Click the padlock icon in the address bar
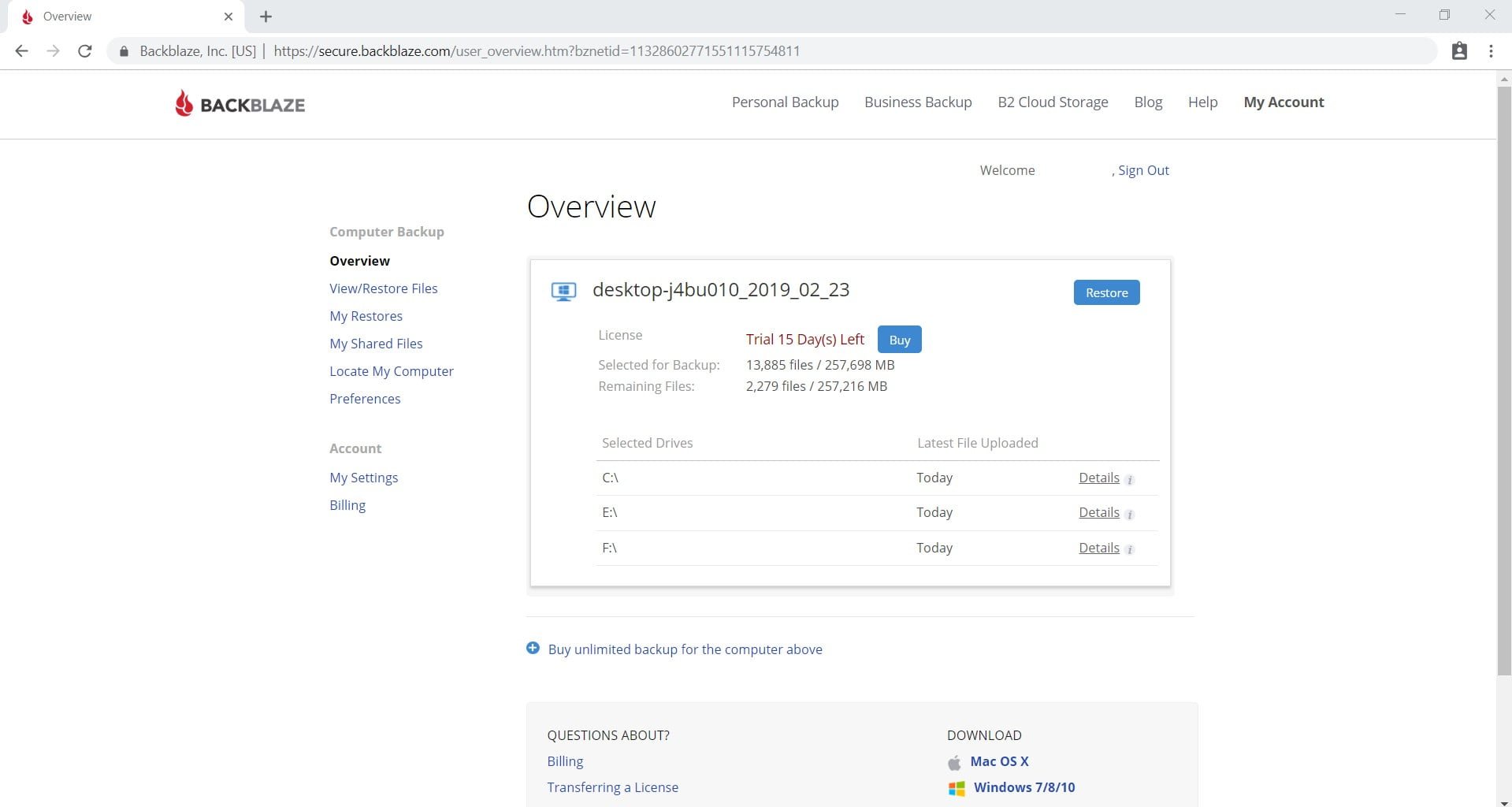 [124, 51]
